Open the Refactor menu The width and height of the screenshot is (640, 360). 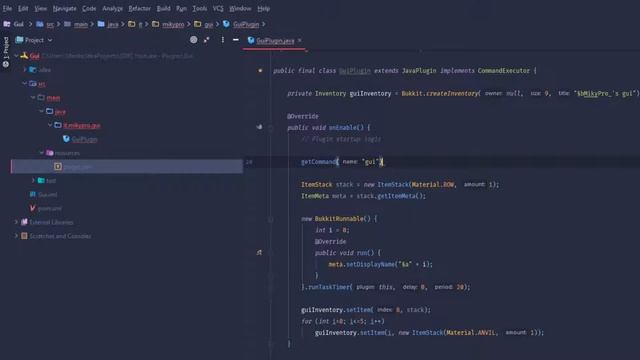pos(140,8)
